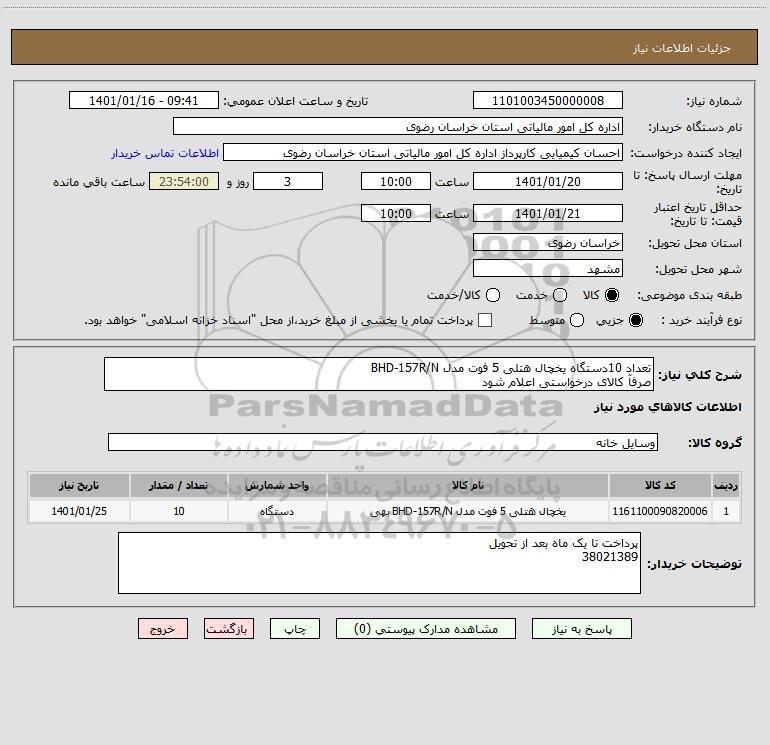This screenshot has height=745, width=770.
Task: Click the کد کالا column header
Action: coord(660,485)
